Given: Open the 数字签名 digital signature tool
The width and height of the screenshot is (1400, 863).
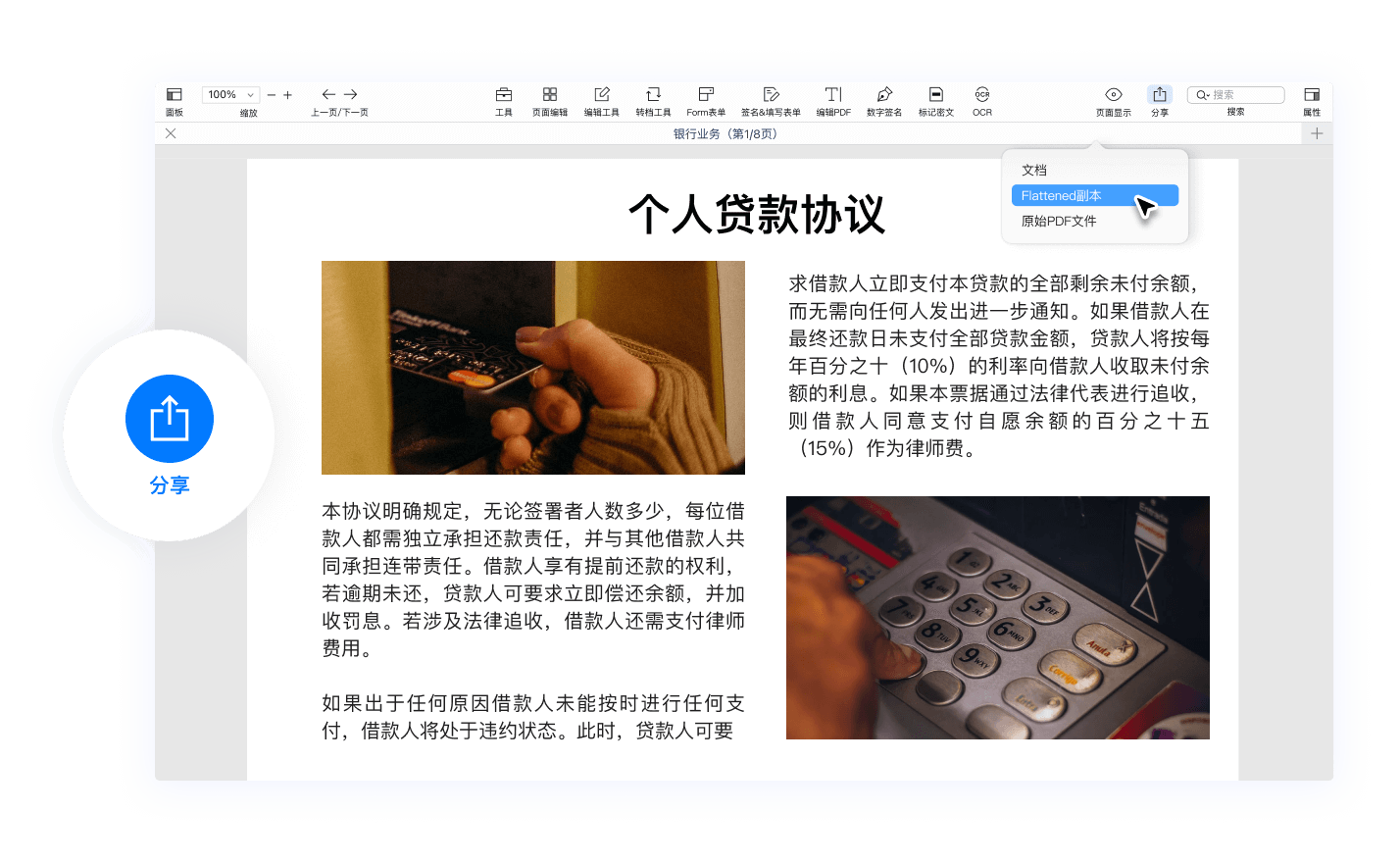Looking at the screenshot, I should (884, 95).
